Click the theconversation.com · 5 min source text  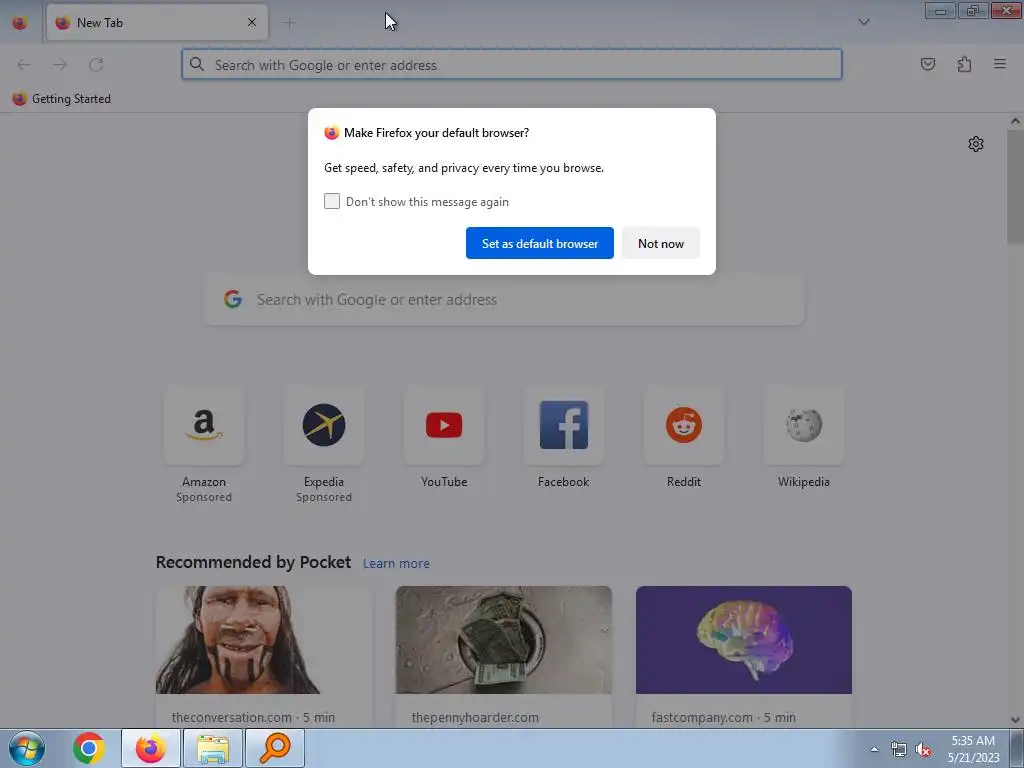coord(253,717)
